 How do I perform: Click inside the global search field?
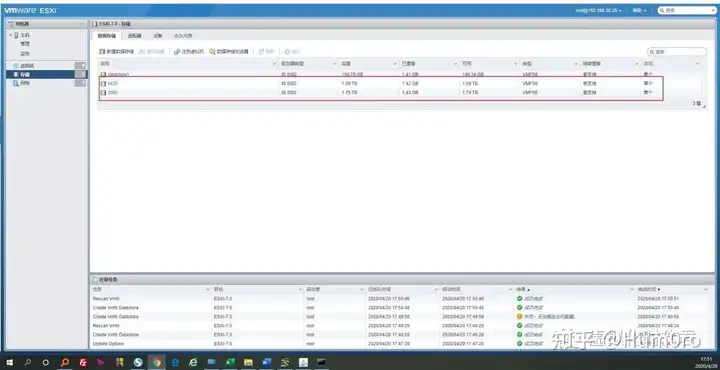pyautogui.click(x=687, y=10)
